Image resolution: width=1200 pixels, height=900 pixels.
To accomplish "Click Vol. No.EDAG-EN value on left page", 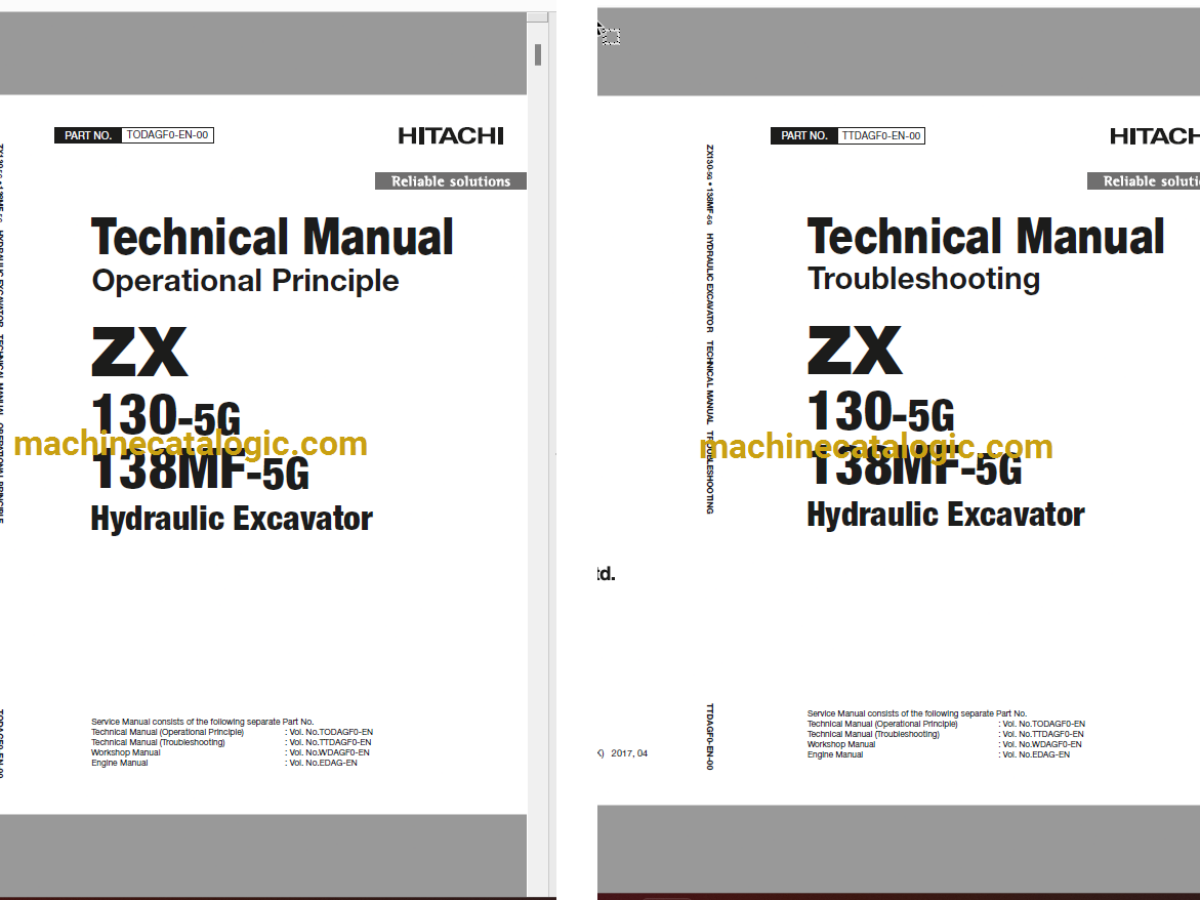I will 321,763.
